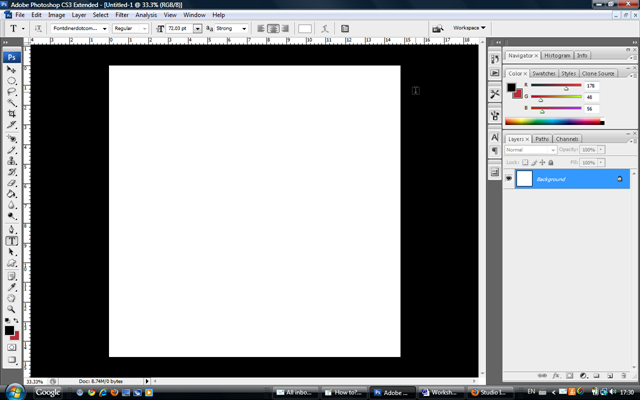The width and height of the screenshot is (640, 400).
Task: Set left text alignment
Action: [x=261, y=29]
